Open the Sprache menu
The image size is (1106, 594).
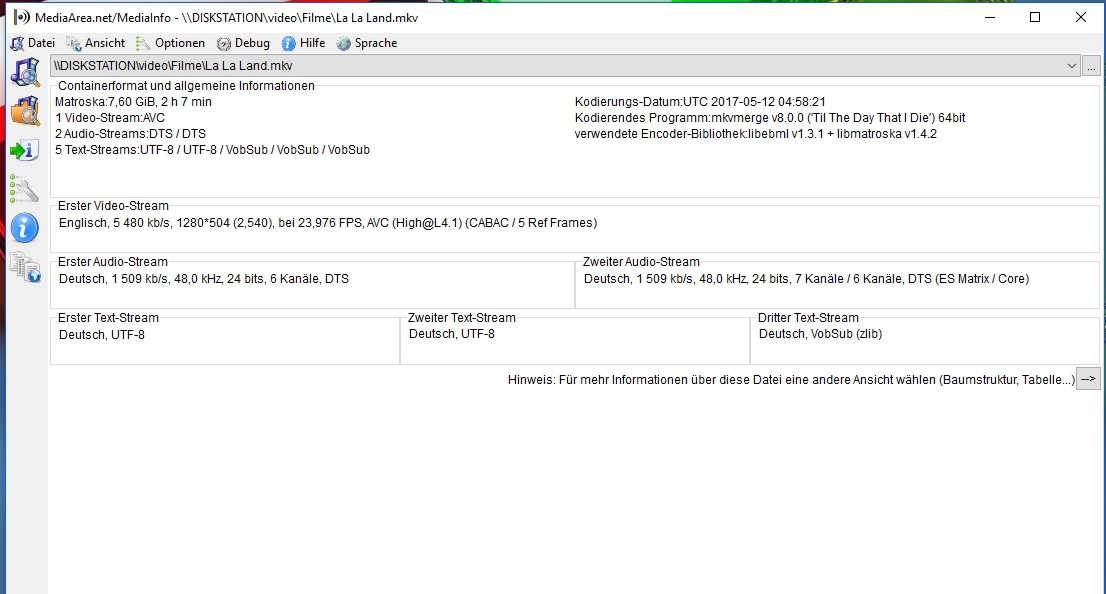coord(367,43)
